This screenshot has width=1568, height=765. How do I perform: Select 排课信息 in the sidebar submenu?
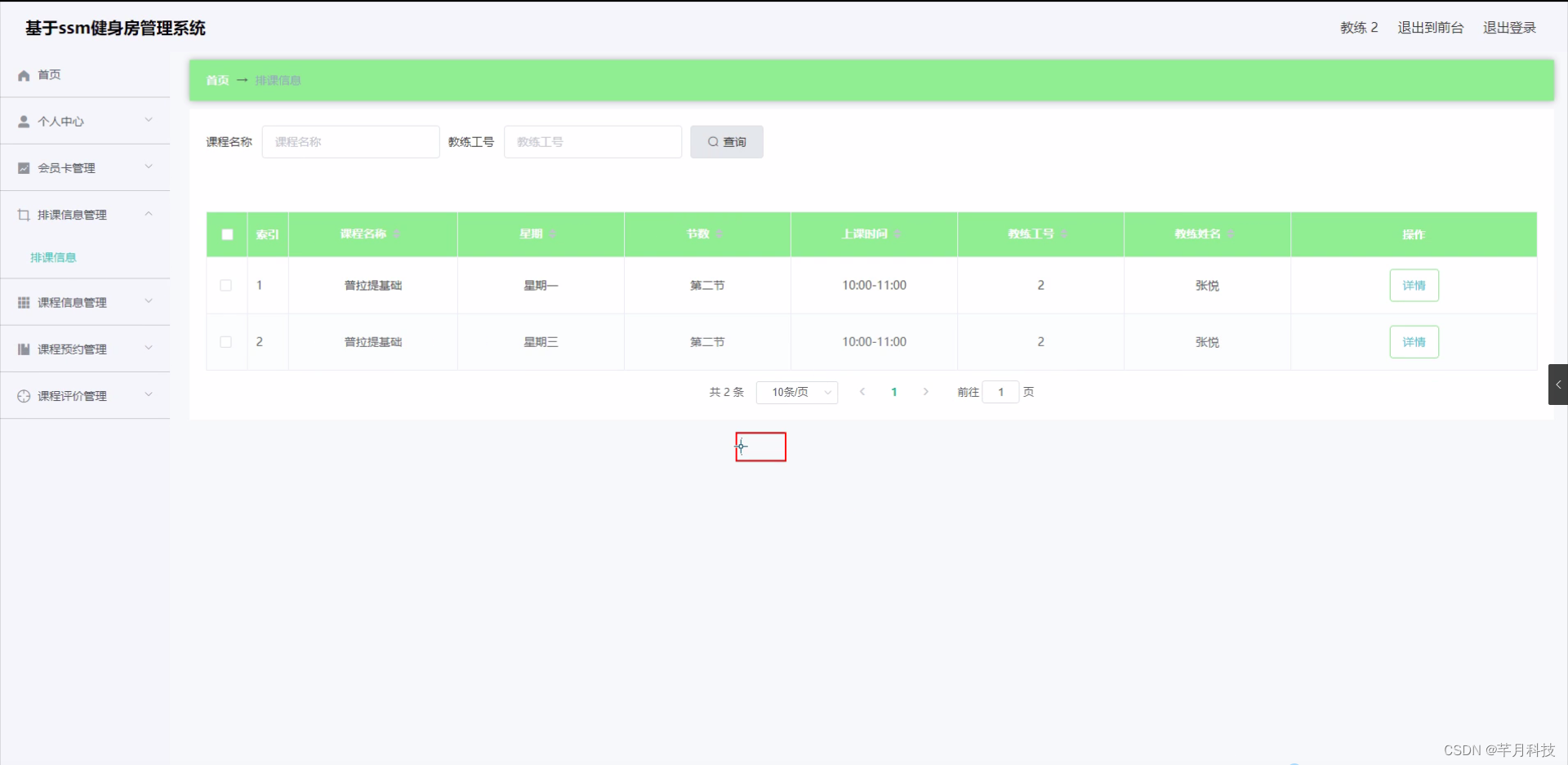(52, 256)
